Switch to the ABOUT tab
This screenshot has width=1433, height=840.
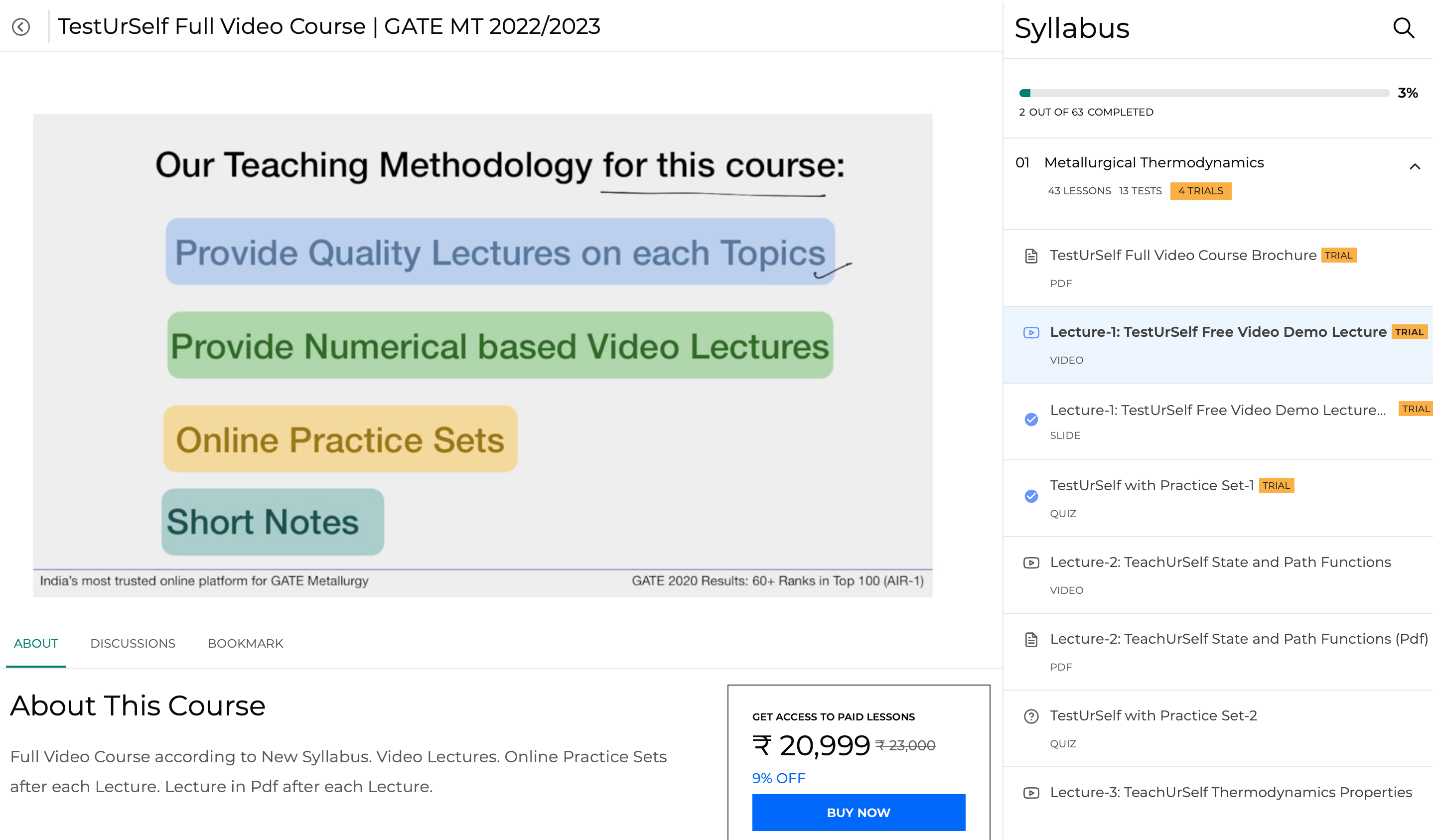click(x=36, y=643)
